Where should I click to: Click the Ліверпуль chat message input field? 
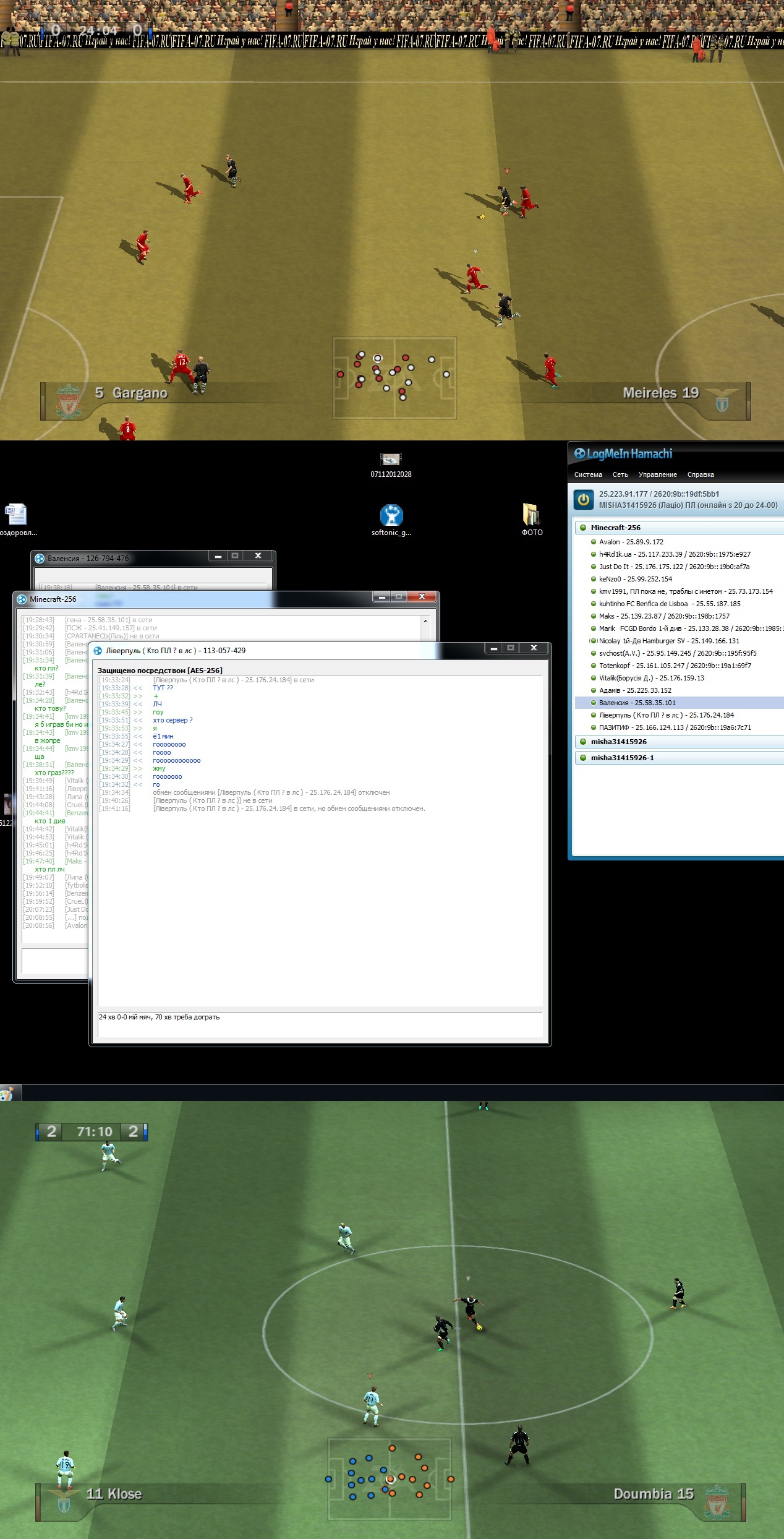[x=320, y=1024]
